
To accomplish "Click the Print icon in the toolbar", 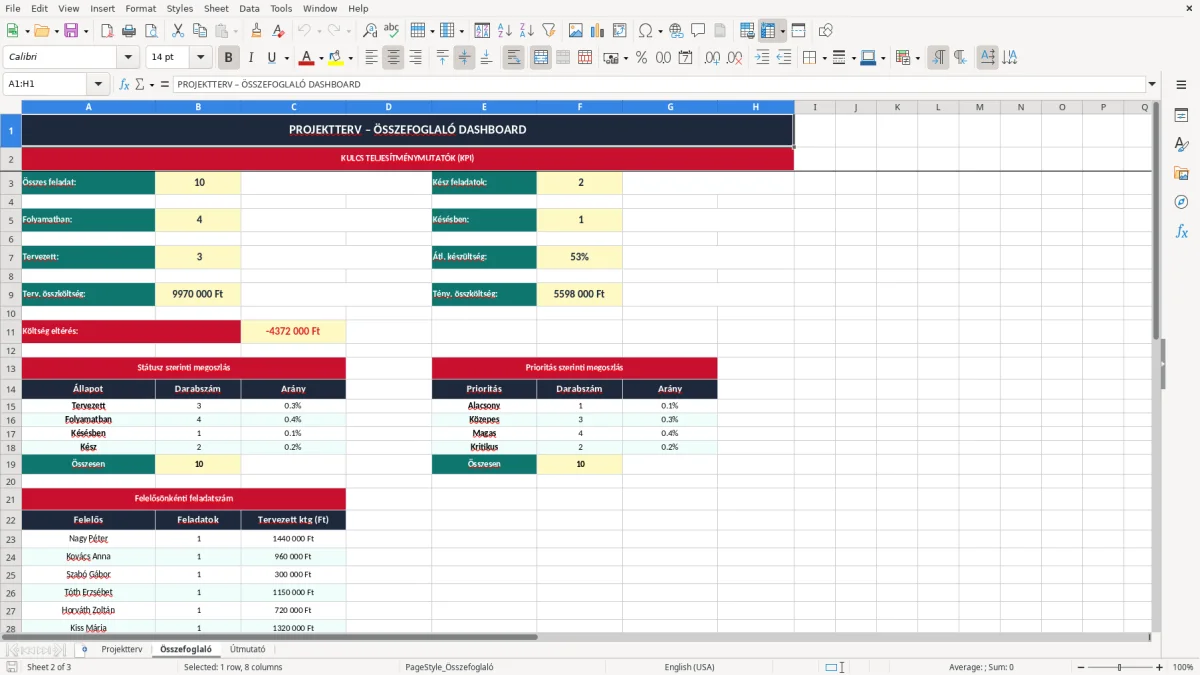I will (129, 31).
